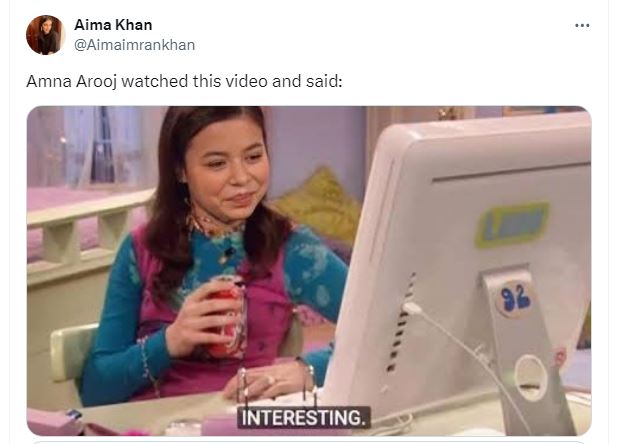Click the yellow pillow in the background
Image resolution: width=626 pixels, height=444 pixels.
317,206
